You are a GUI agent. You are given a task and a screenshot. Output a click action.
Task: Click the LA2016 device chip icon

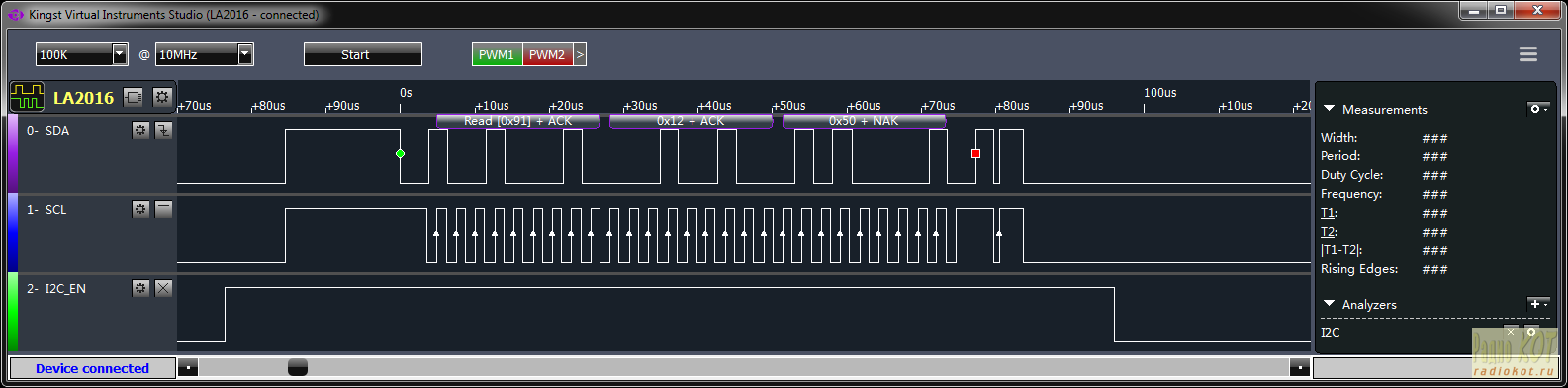(134, 97)
